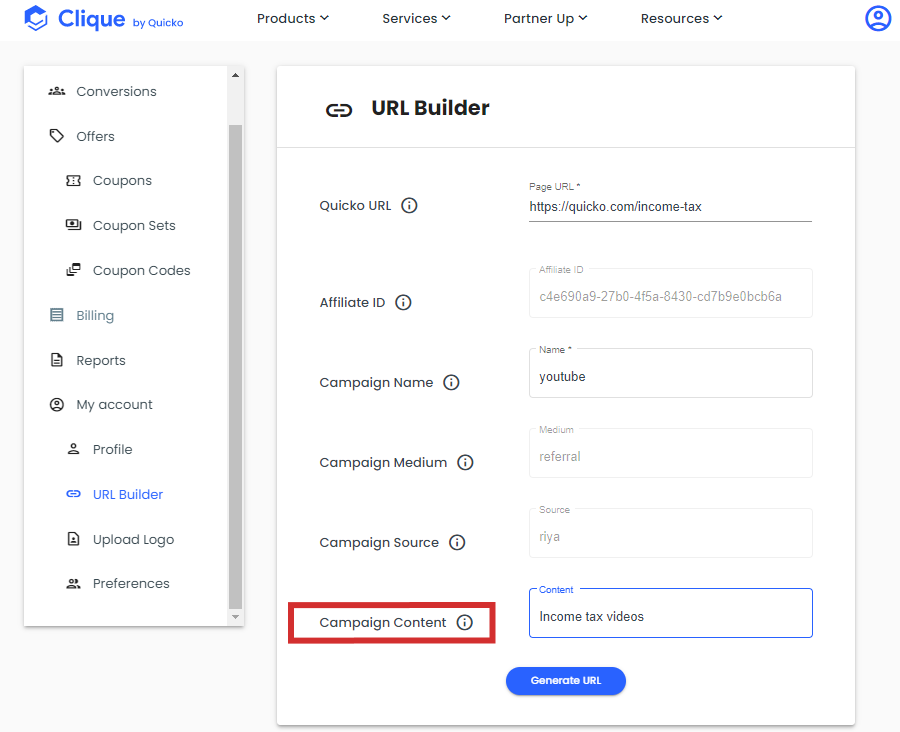Go to Reports in the sidebar
Image resolution: width=900 pixels, height=732 pixels.
[x=87, y=361]
